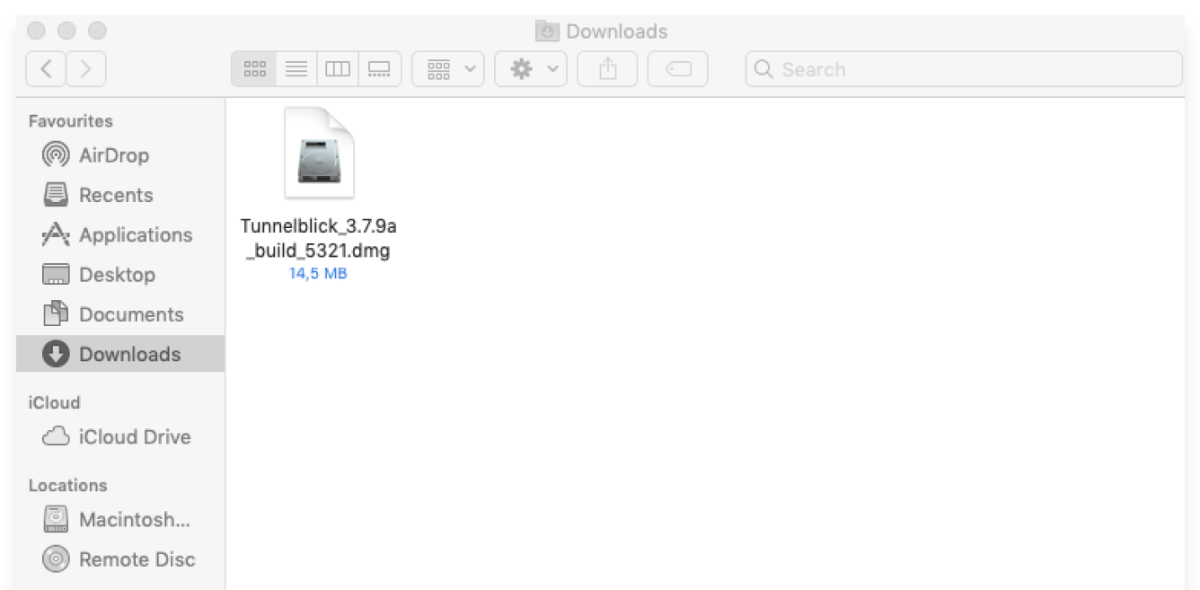Go back with the left chevron button
The image size is (1200, 590).
click(46, 69)
